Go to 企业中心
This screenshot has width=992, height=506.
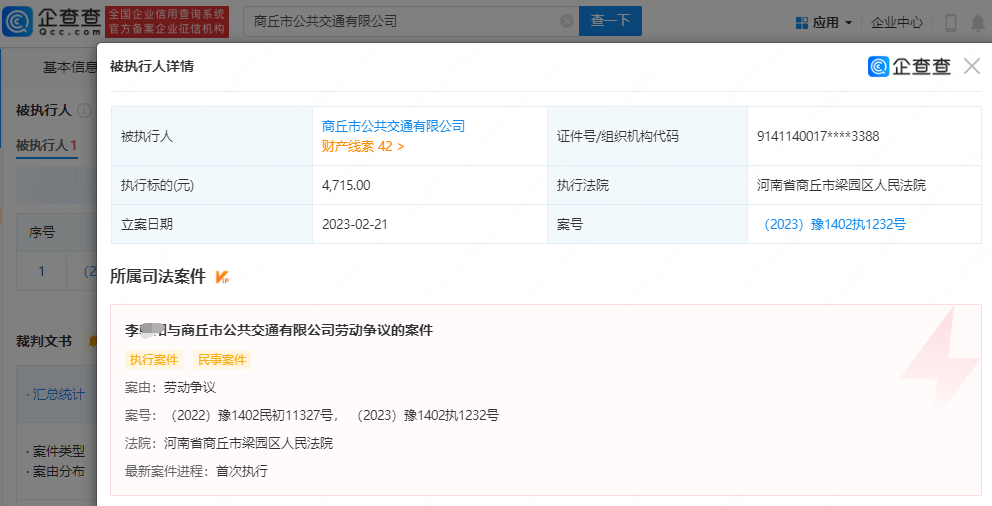896,22
